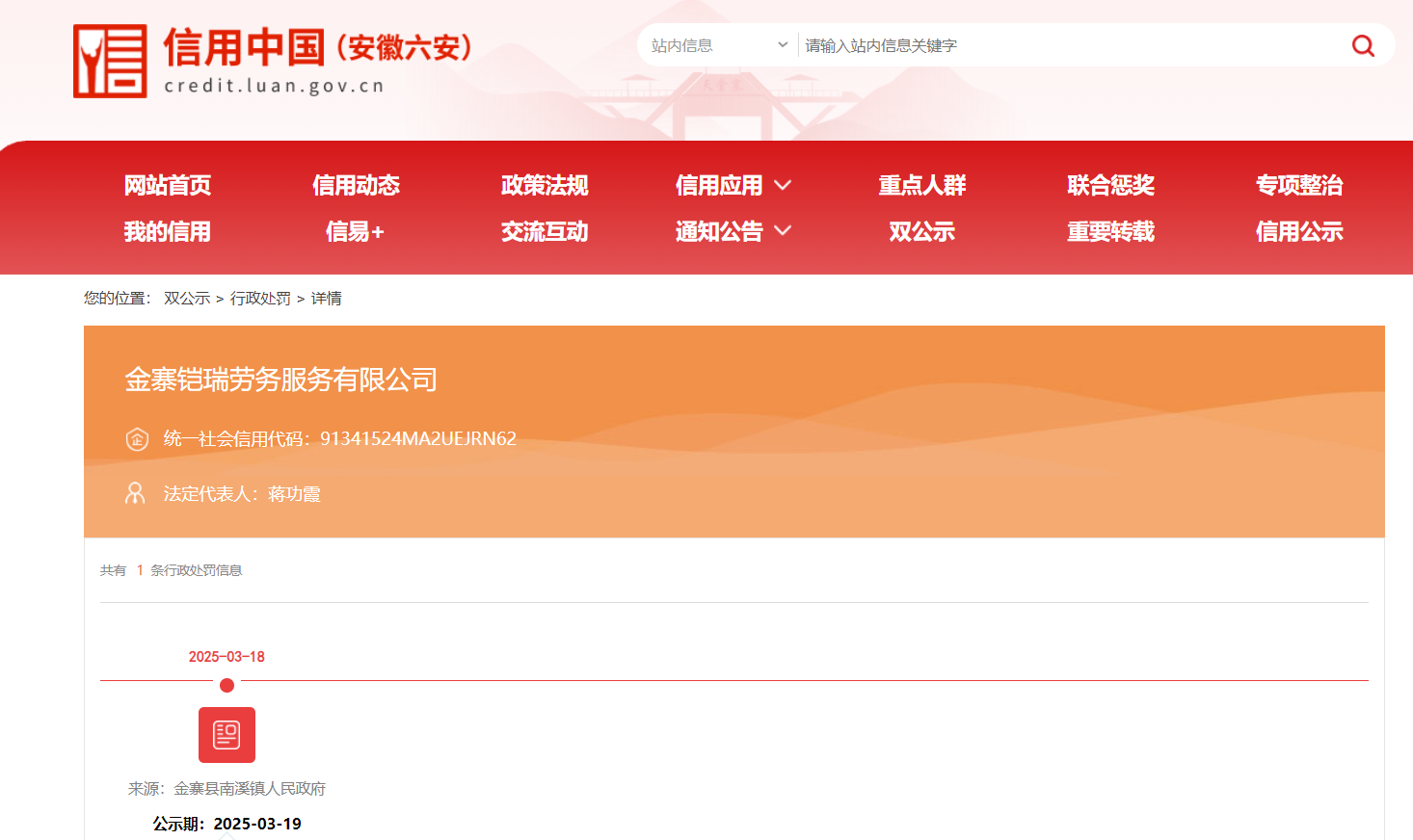Click the 信用中国 red logo icon
Screen dimensions: 1413x840
[110, 62]
